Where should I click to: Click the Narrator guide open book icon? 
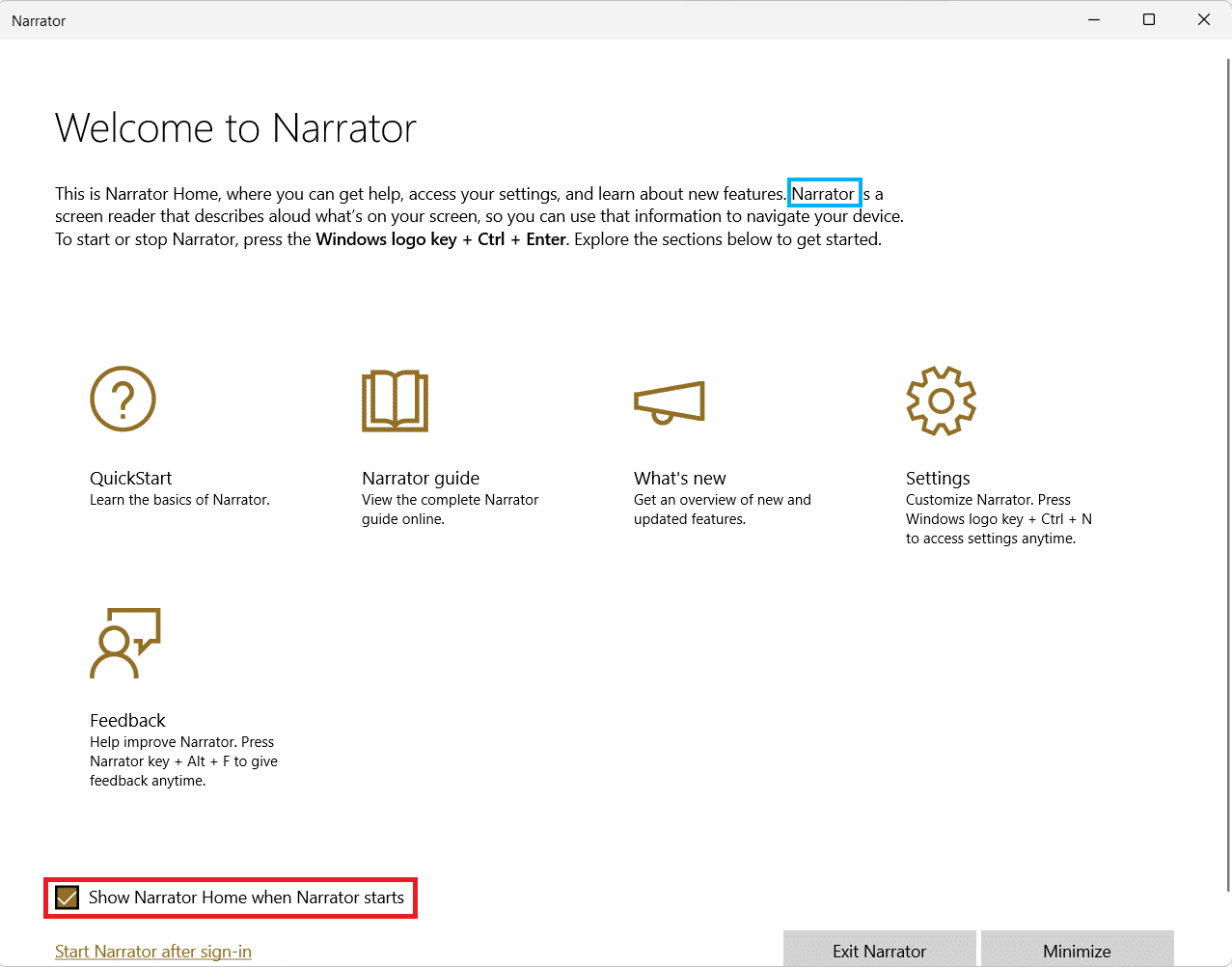tap(395, 400)
